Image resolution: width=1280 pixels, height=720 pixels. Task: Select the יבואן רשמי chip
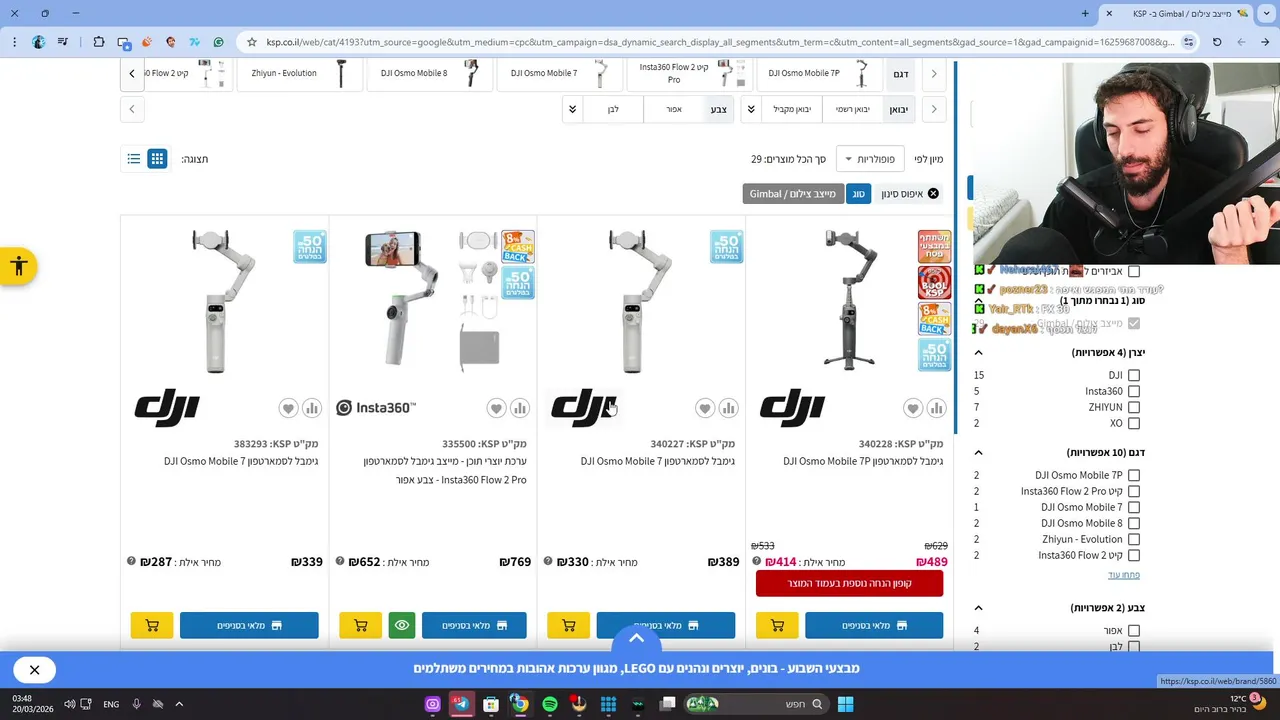click(852, 109)
